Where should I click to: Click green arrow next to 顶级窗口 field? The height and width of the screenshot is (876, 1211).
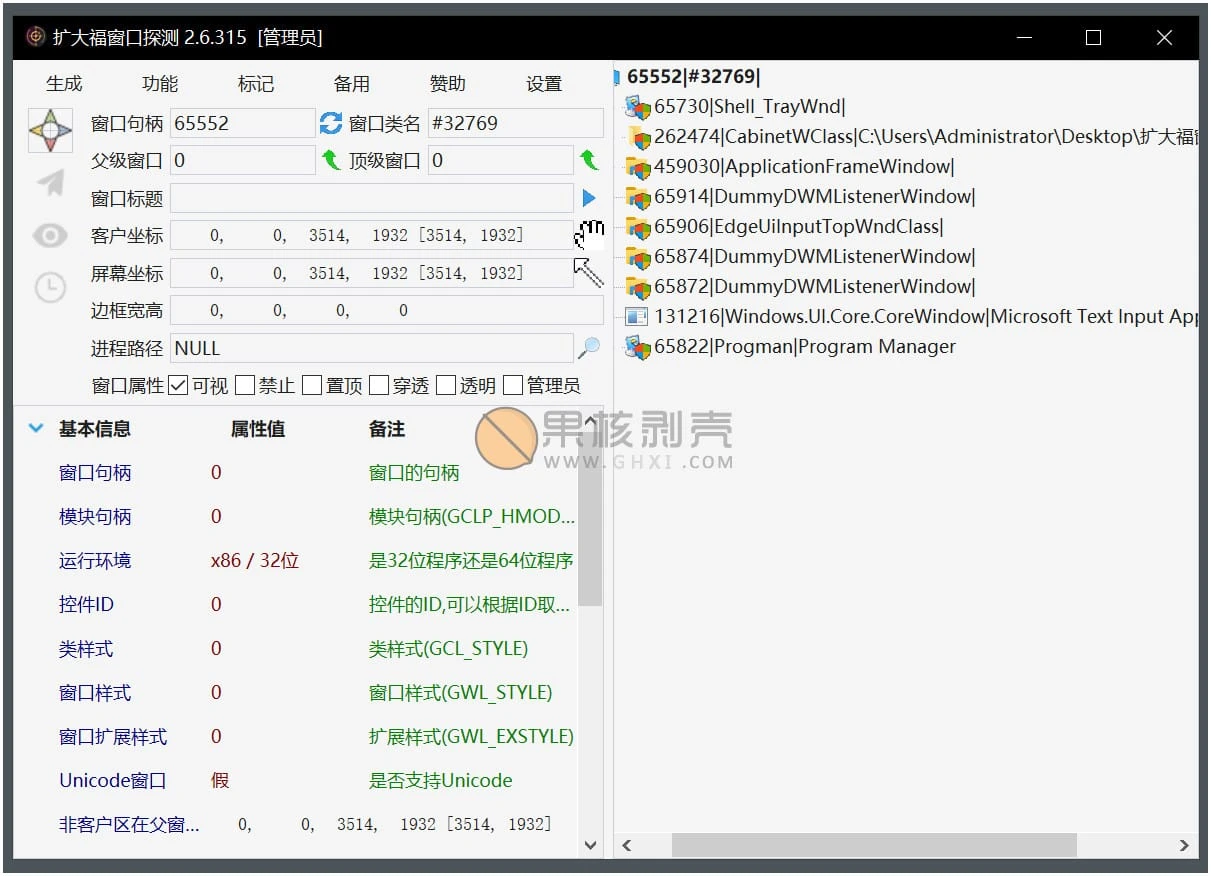[x=589, y=160]
